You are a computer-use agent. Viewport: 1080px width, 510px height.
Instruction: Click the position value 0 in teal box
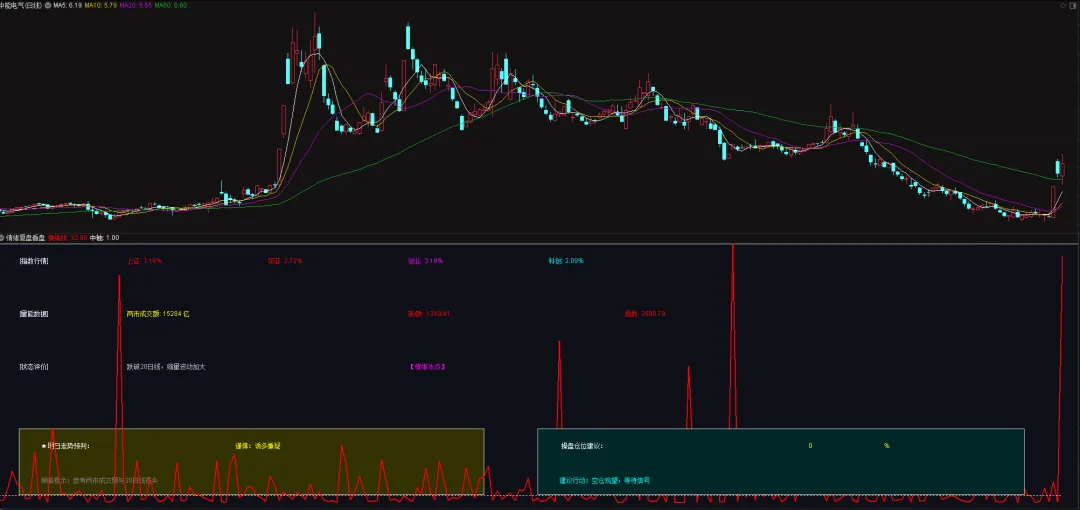click(x=811, y=446)
